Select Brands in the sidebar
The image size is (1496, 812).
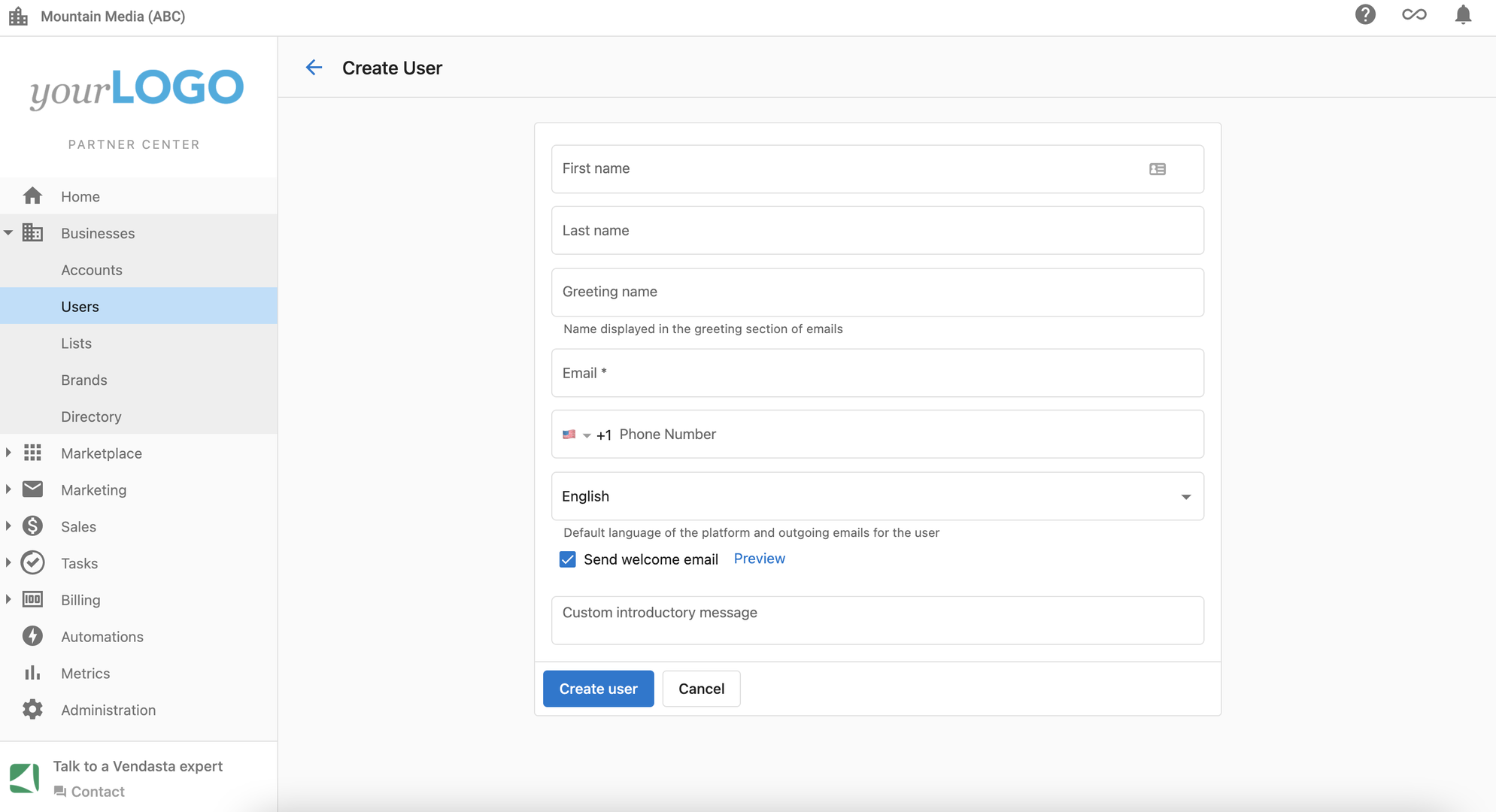[84, 380]
